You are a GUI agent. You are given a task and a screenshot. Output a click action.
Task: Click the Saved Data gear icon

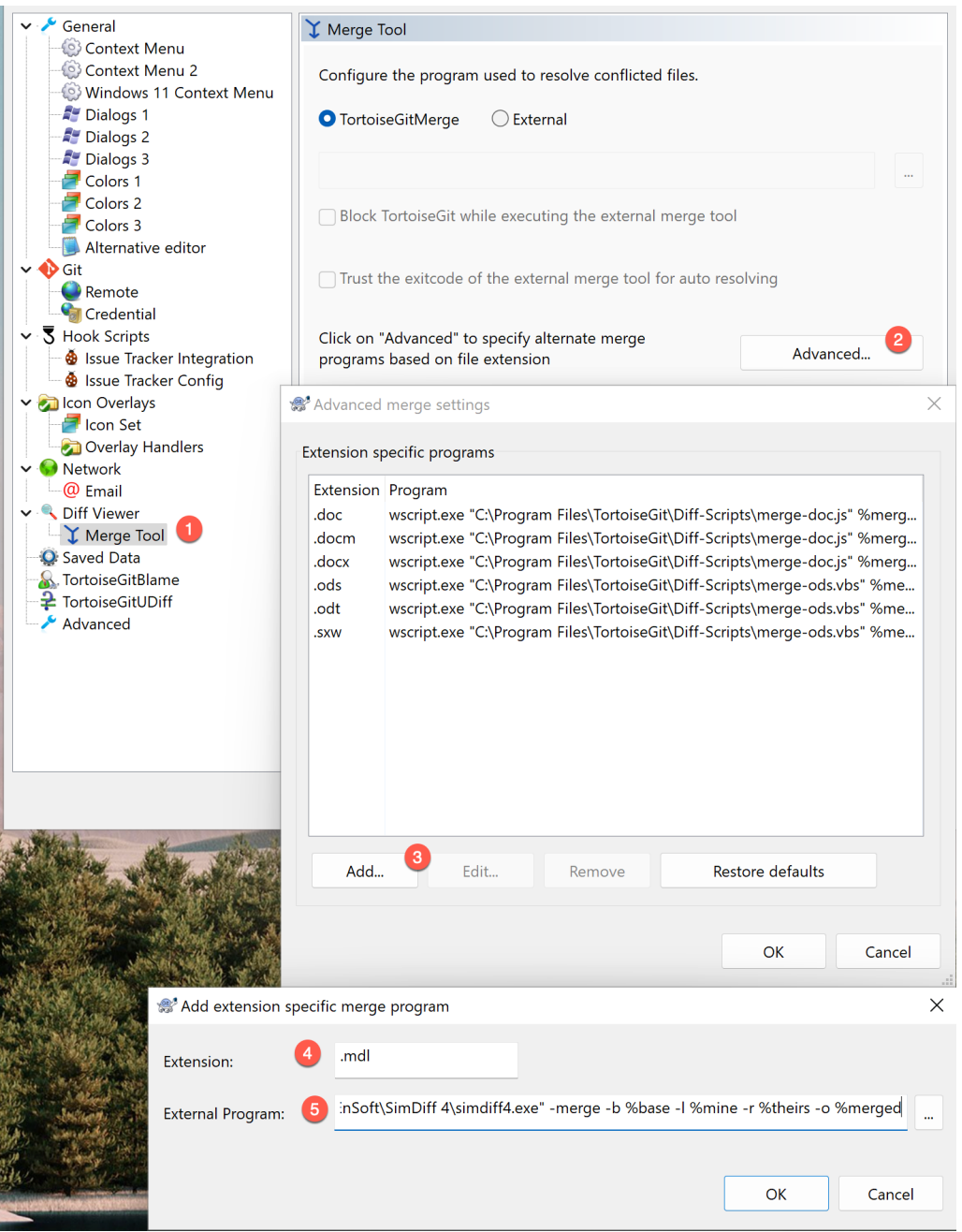click(x=49, y=557)
